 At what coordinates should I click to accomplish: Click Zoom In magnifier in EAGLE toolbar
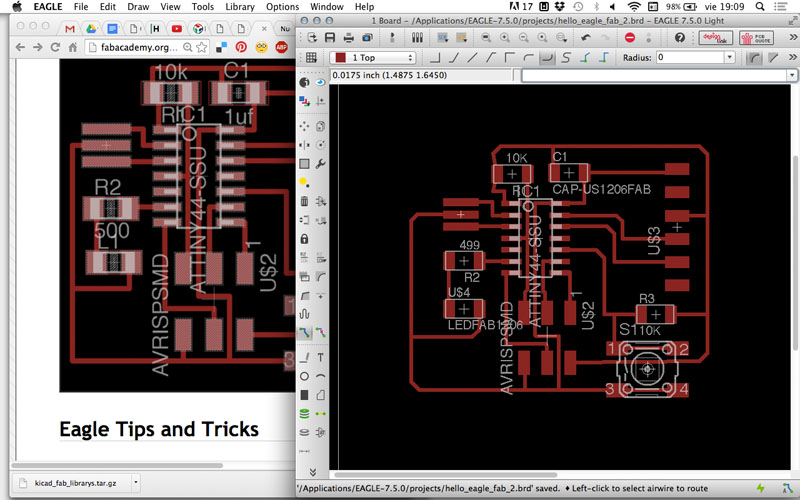click(x=505, y=38)
